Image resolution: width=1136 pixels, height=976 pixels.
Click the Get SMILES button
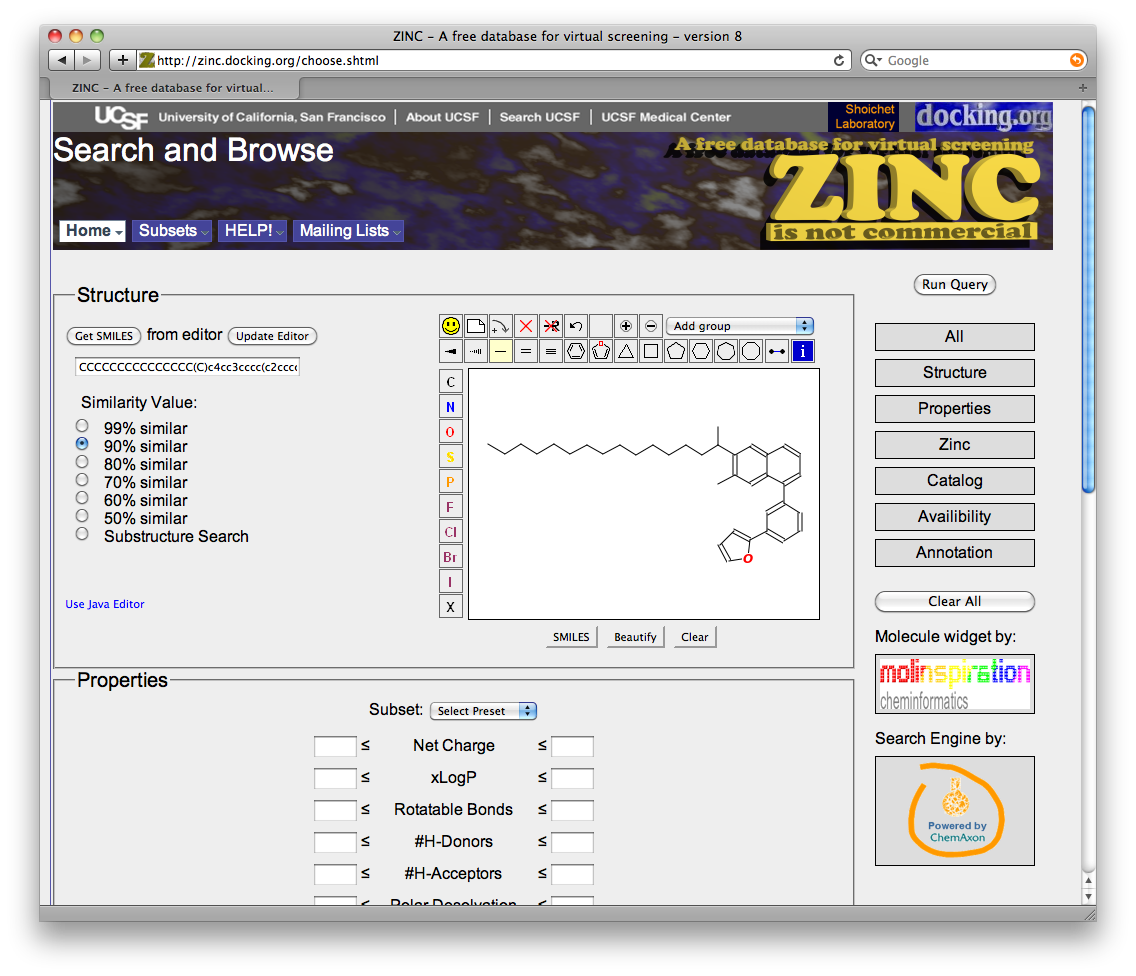tap(104, 335)
